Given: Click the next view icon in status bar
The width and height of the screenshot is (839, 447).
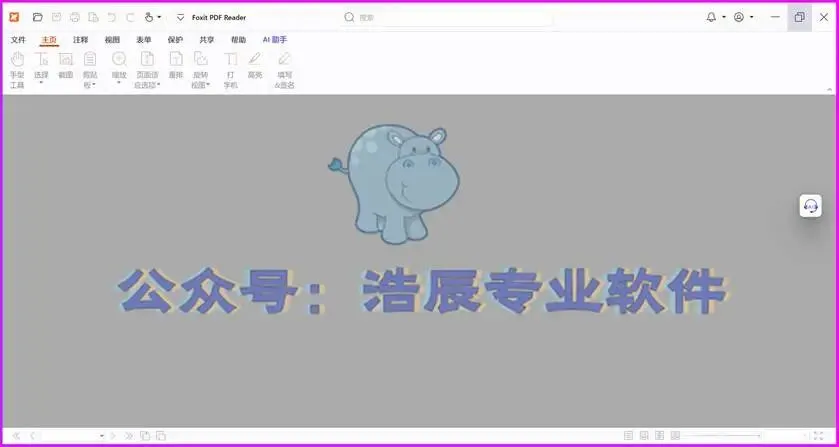Looking at the screenshot, I should pos(161,436).
